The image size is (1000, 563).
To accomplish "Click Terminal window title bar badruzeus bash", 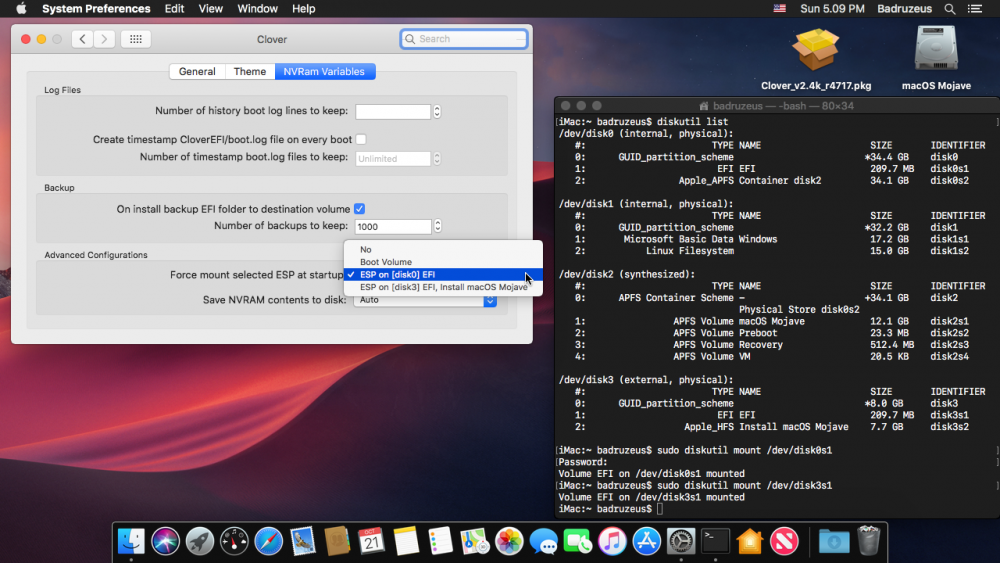I will pos(777,106).
